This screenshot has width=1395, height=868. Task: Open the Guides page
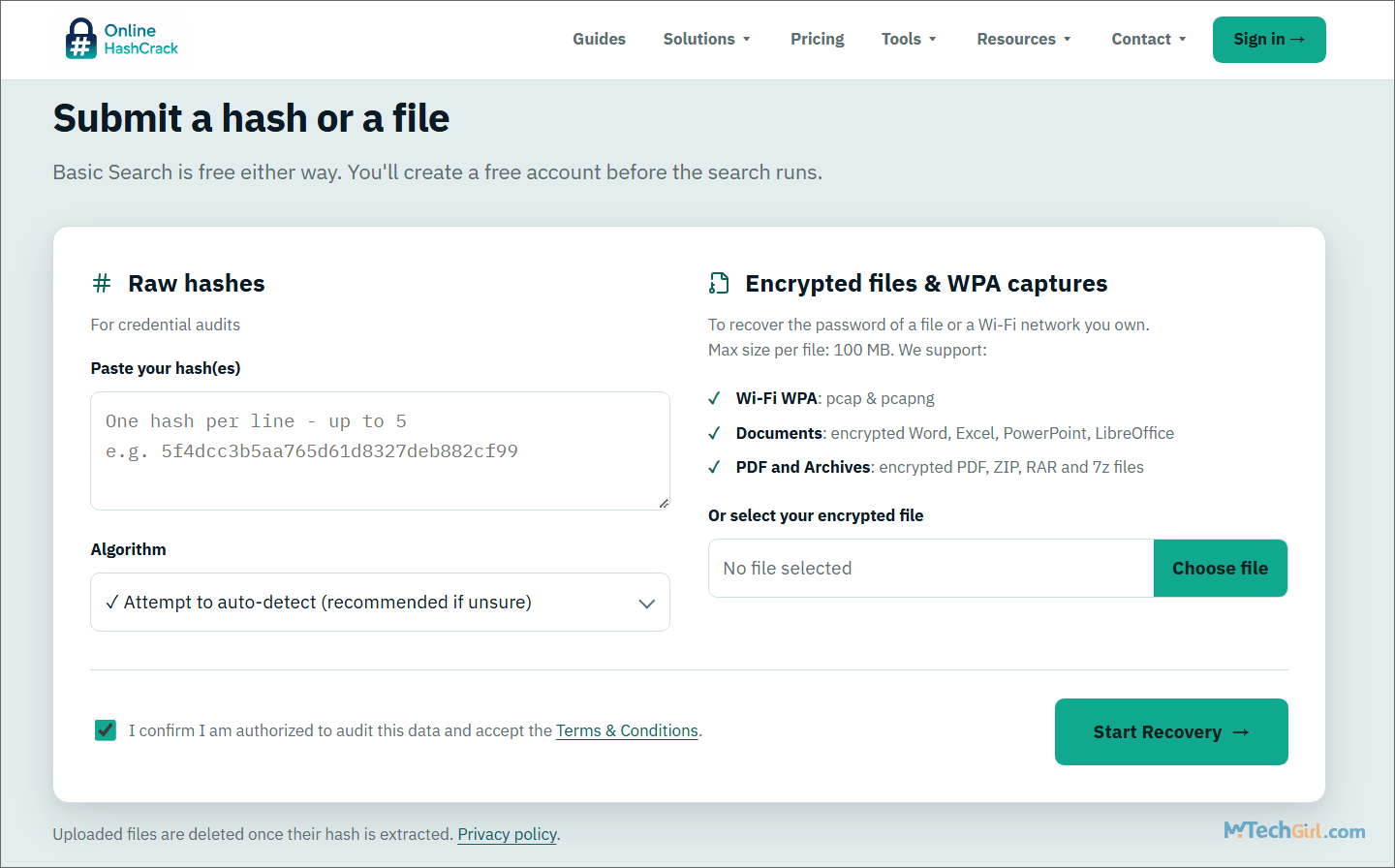tap(599, 39)
